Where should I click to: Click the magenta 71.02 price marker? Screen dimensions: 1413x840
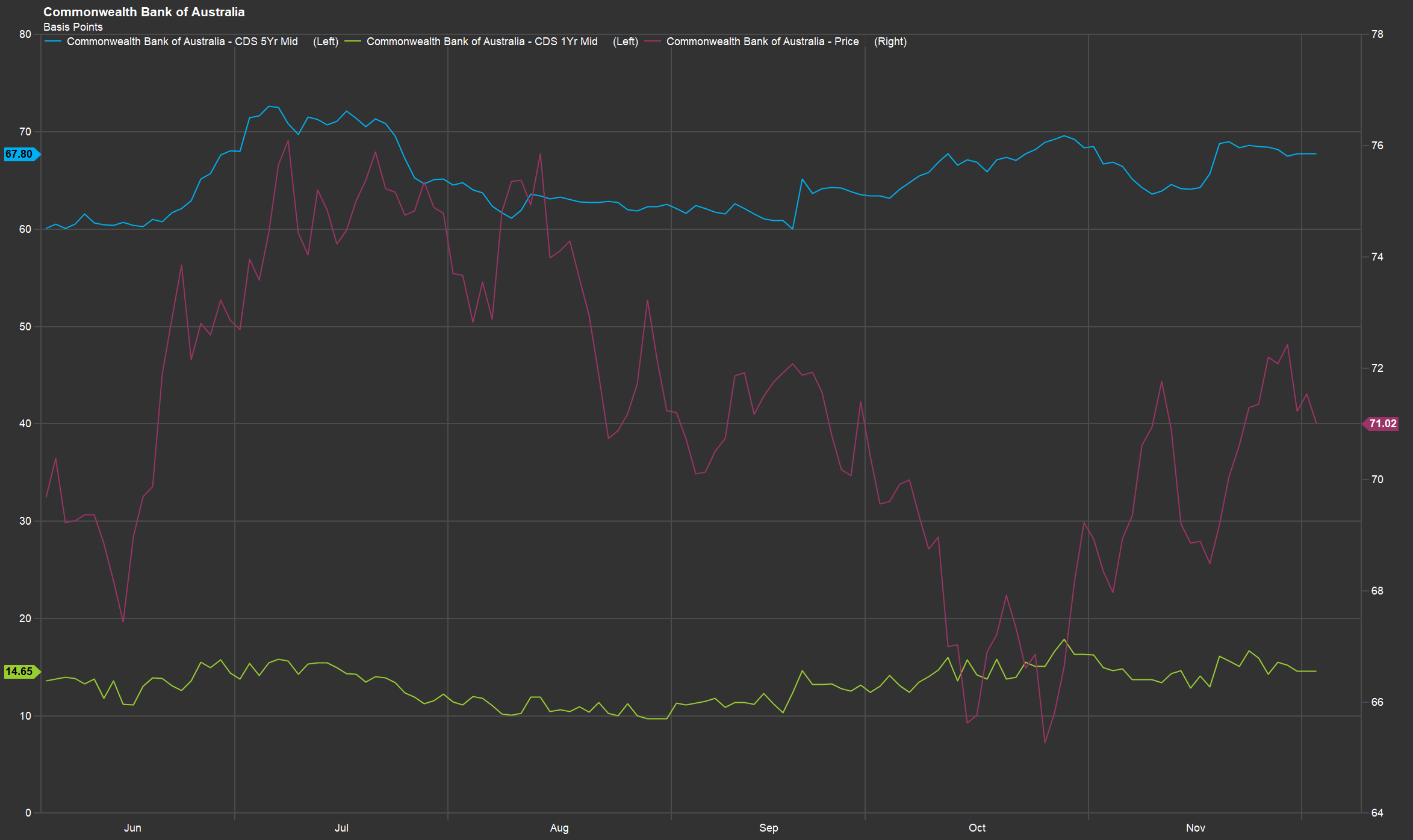click(1382, 424)
